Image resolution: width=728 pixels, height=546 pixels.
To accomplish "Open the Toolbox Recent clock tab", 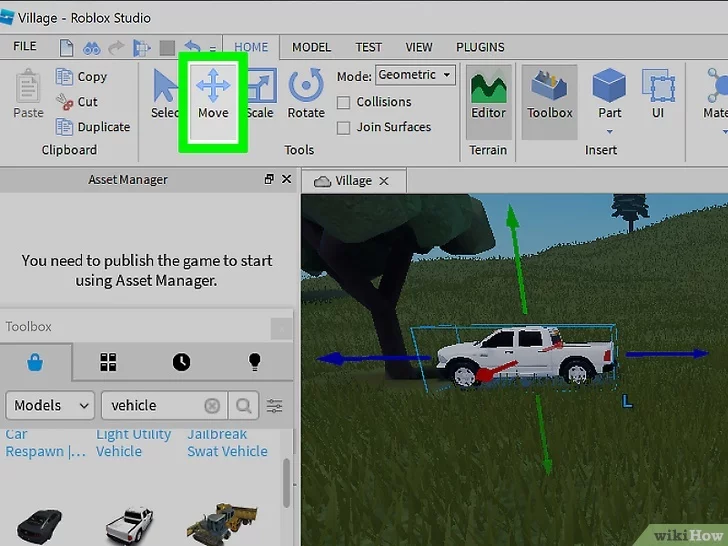I will [181, 362].
